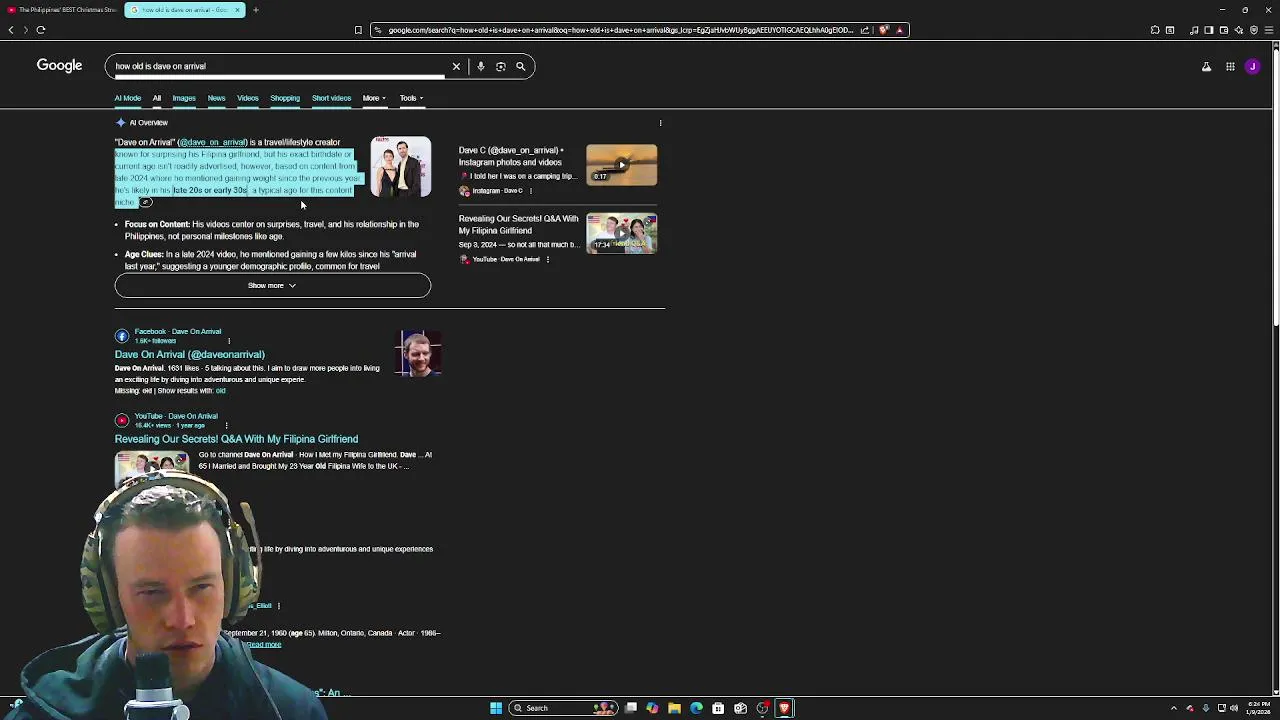Image resolution: width=1280 pixels, height=720 pixels.
Task: Open Revealing Our Secrets Q&A YouTube result title
Action: 236,439
